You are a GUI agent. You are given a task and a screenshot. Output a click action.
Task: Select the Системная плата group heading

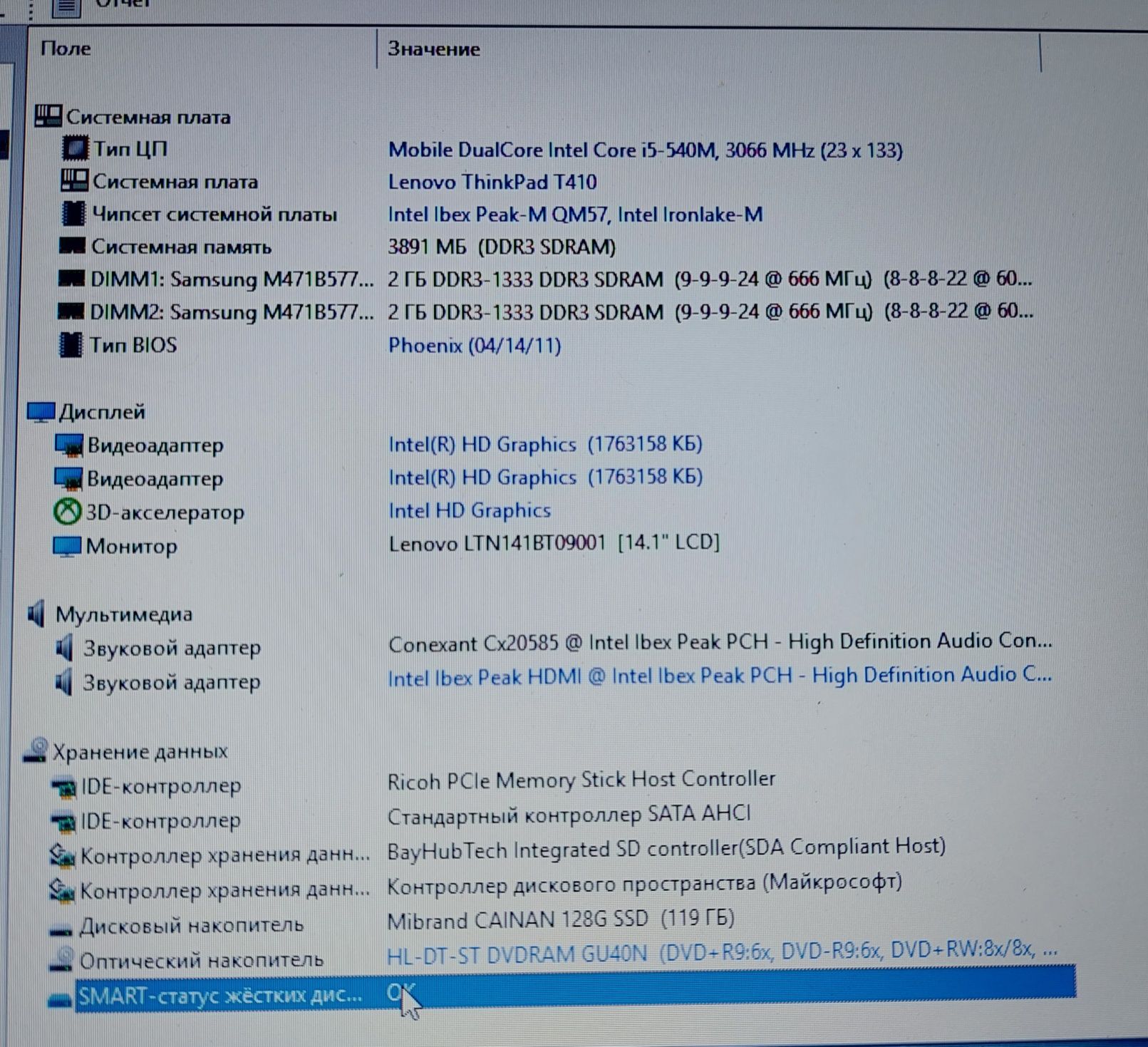[x=148, y=116]
